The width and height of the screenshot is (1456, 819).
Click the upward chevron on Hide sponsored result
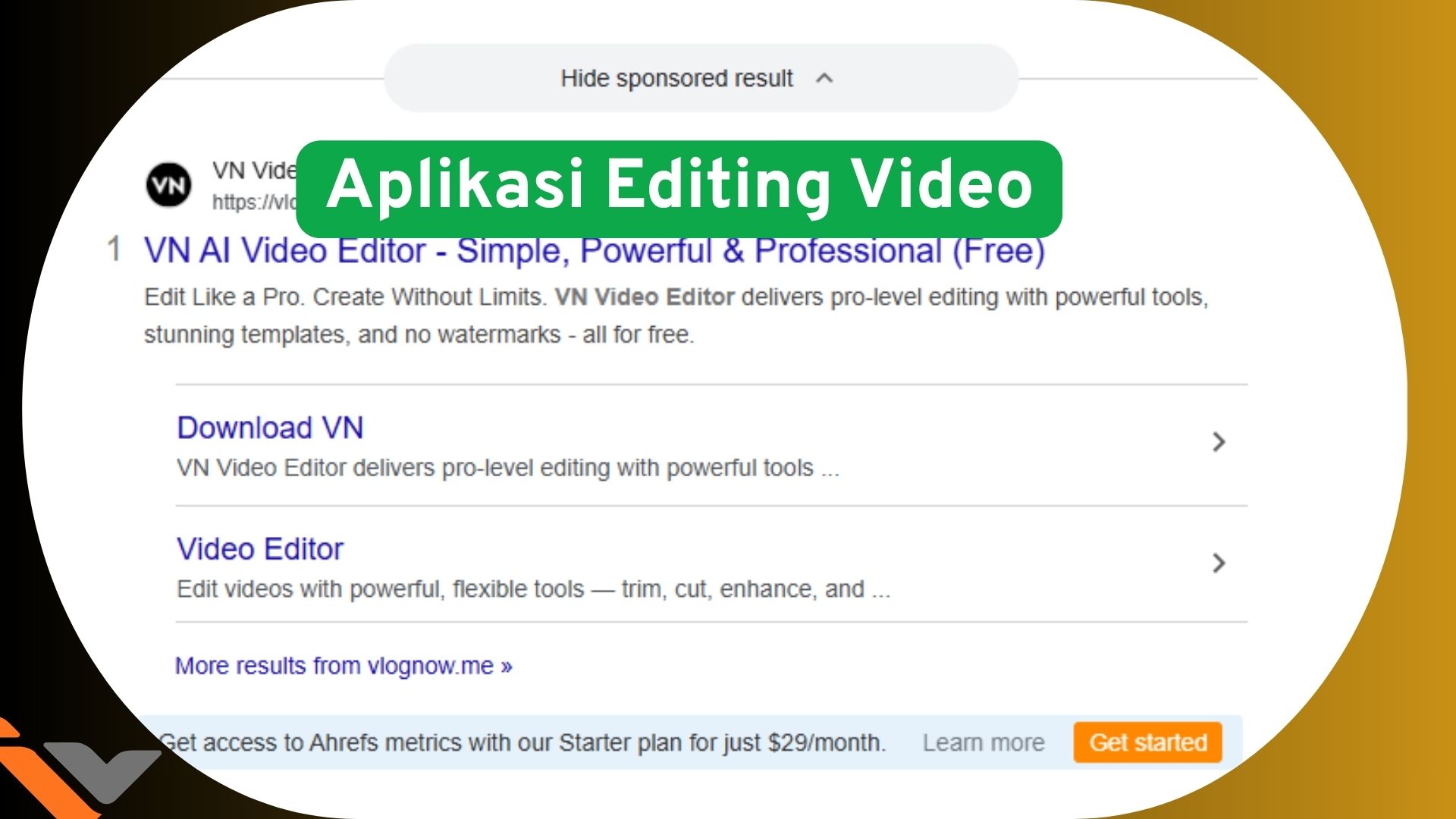tap(826, 78)
